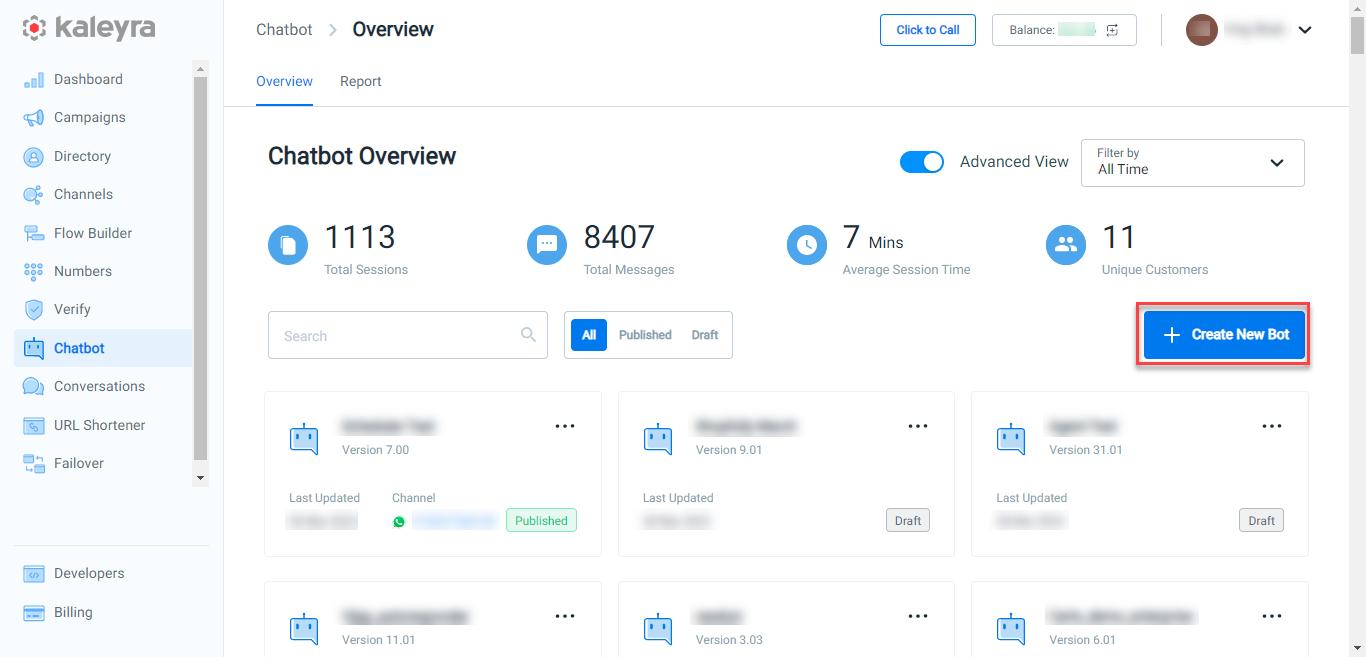Click the 11 unique customers value
Screen dimensions: 1366x657
(x=1119, y=237)
